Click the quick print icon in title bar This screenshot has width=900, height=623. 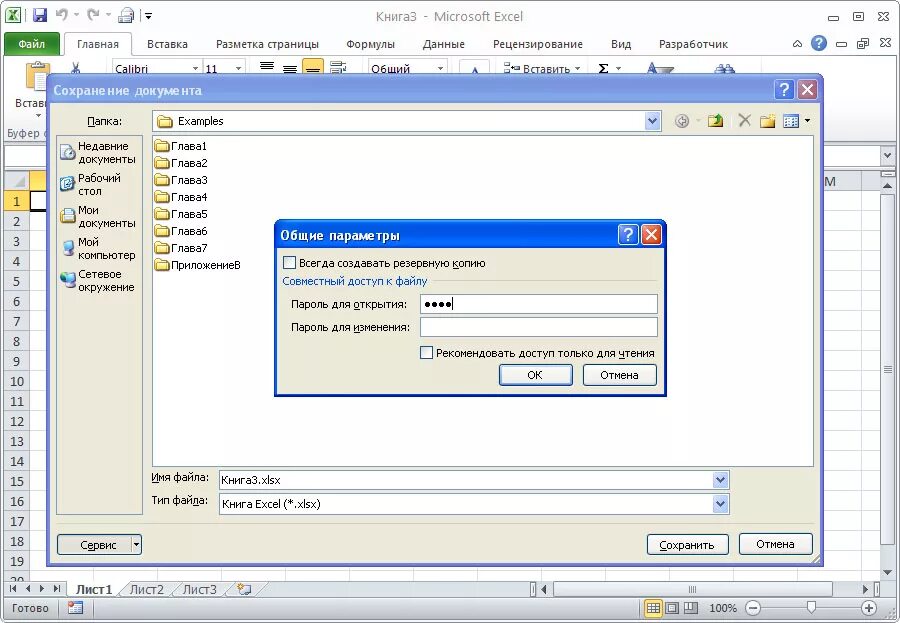tap(126, 16)
